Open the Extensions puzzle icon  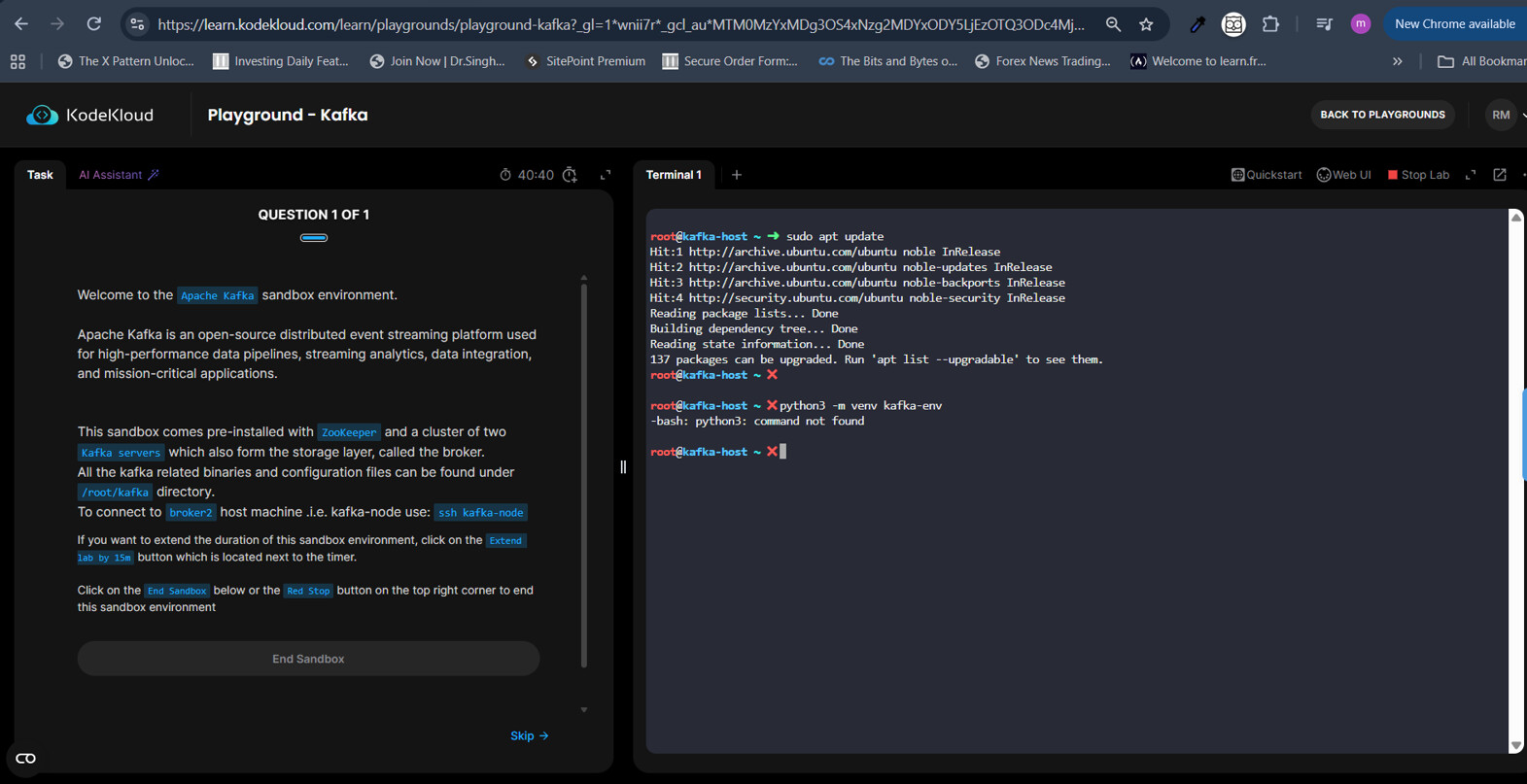(1270, 24)
